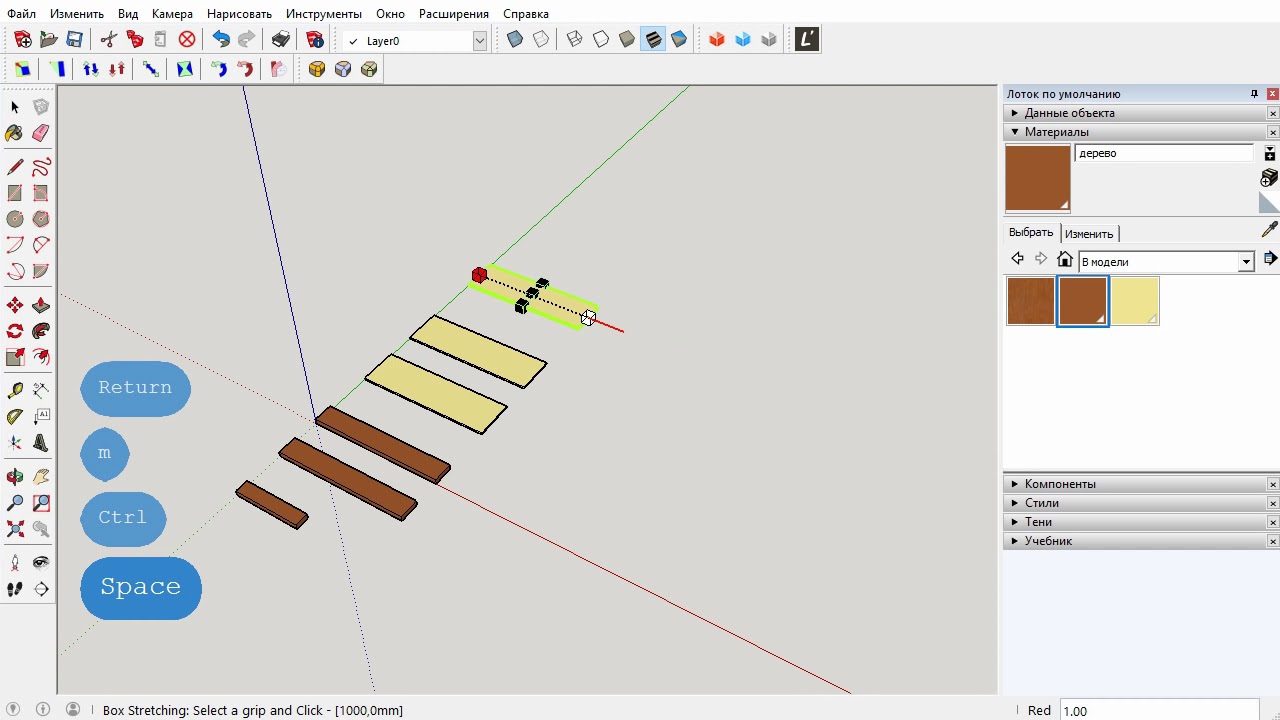Image resolution: width=1280 pixels, height=720 pixels.
Task: Click the Create Material icon
Action: pos(1269,177)
